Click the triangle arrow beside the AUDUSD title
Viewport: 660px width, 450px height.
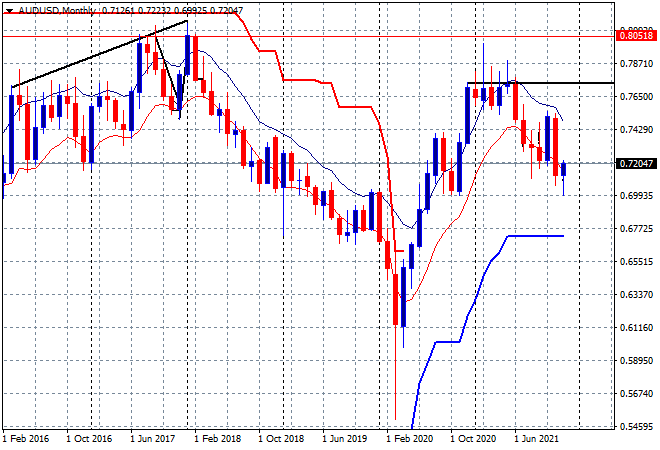pos(10,10)
